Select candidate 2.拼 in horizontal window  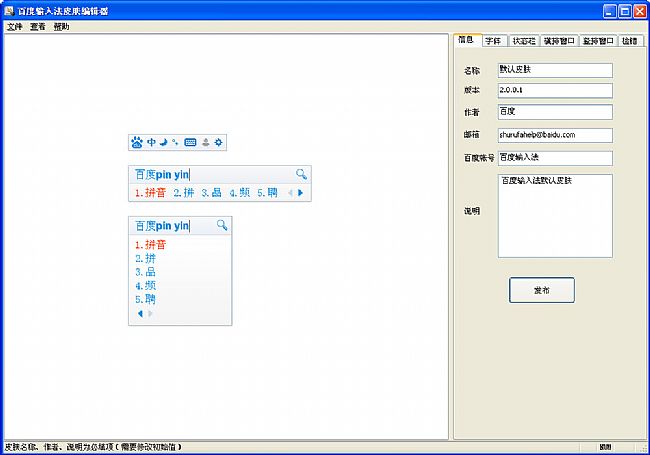tap(184, 193)
